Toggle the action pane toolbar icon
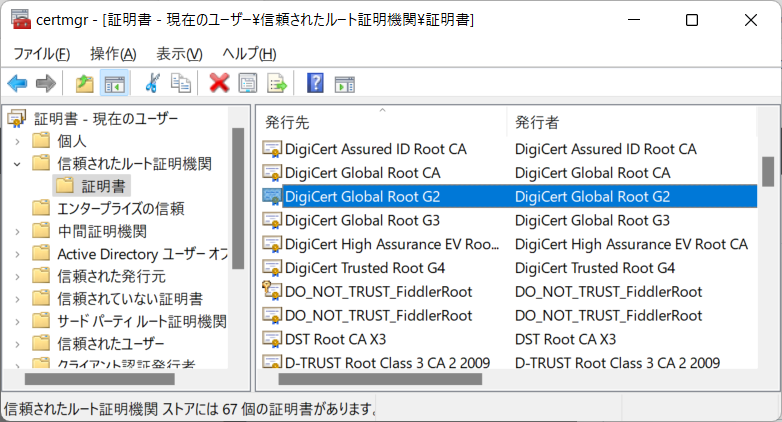The width and height of the screenshot is (782, 422). (x=345, y=84)
